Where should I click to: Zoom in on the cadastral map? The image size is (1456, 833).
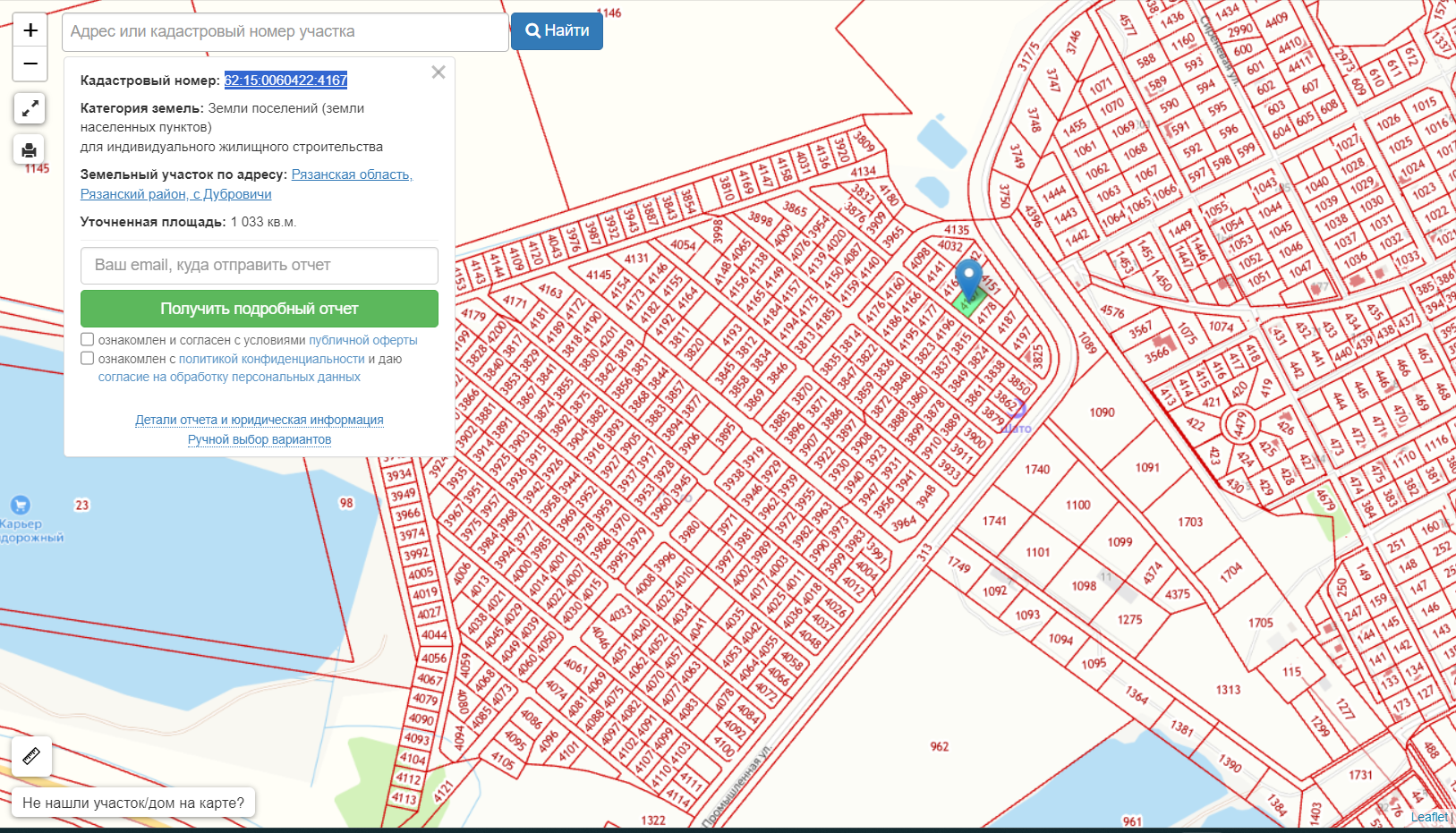(x=30, y=30)
